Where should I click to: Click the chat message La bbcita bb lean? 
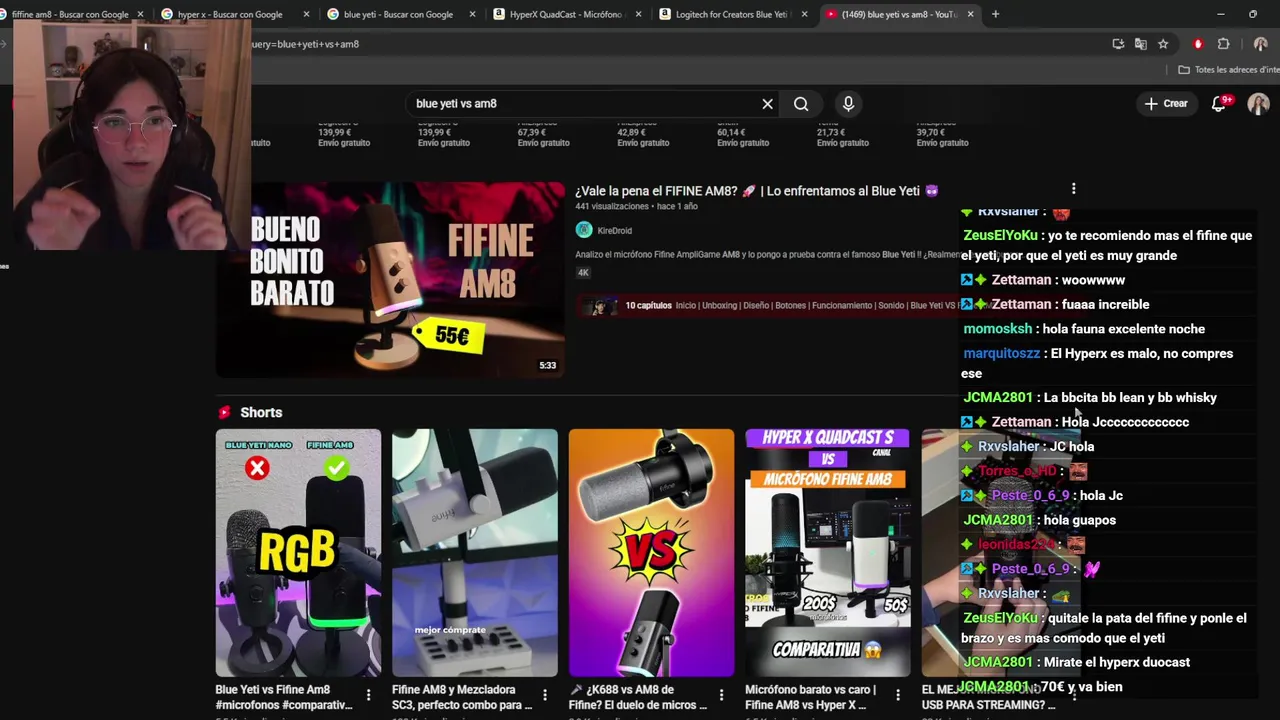pyautogui.click(x=1130, y=398)
